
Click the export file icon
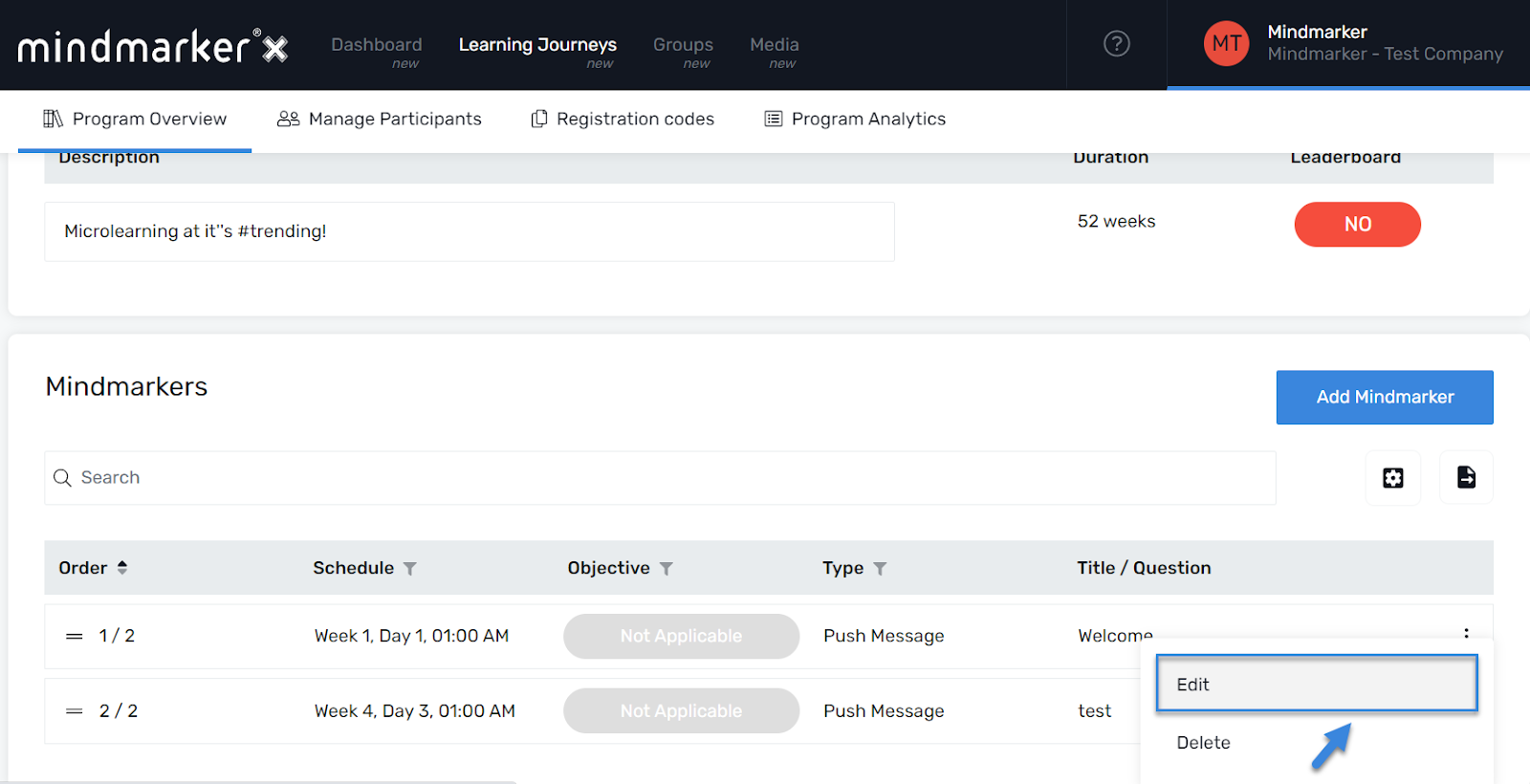pos(1466,477)
